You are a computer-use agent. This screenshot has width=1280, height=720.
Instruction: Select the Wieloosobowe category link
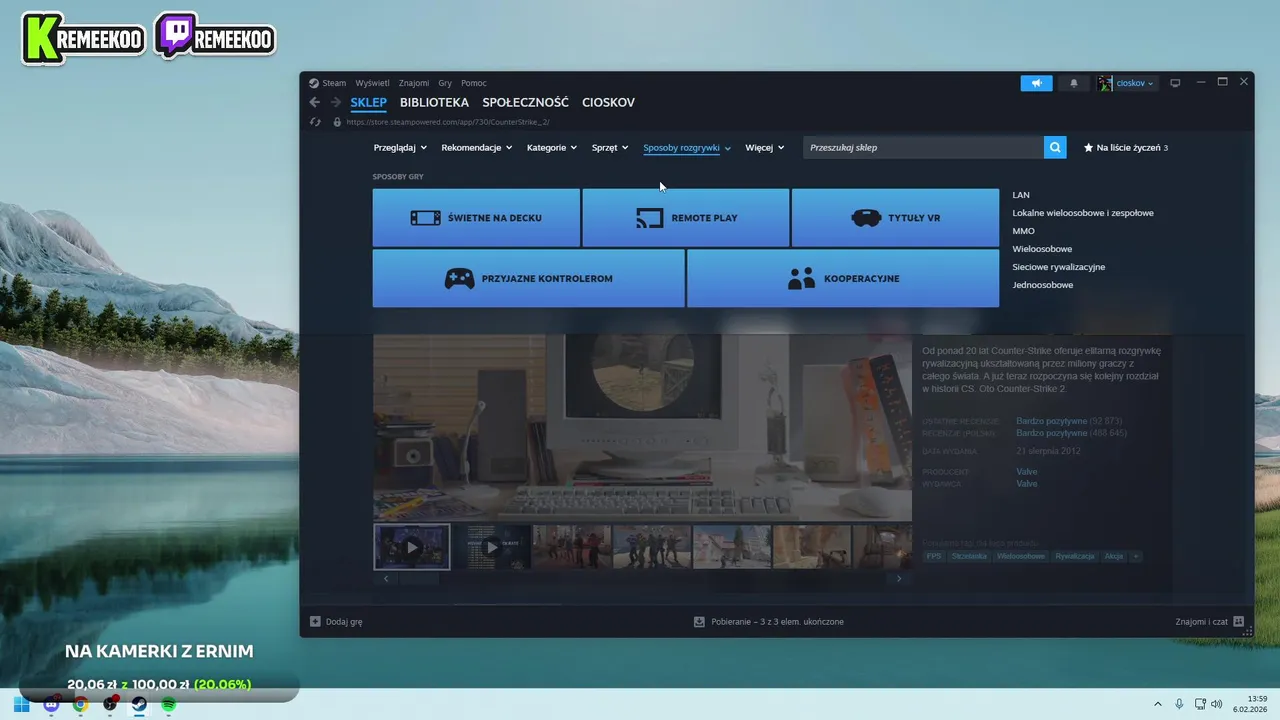[x=1042, y=249]
